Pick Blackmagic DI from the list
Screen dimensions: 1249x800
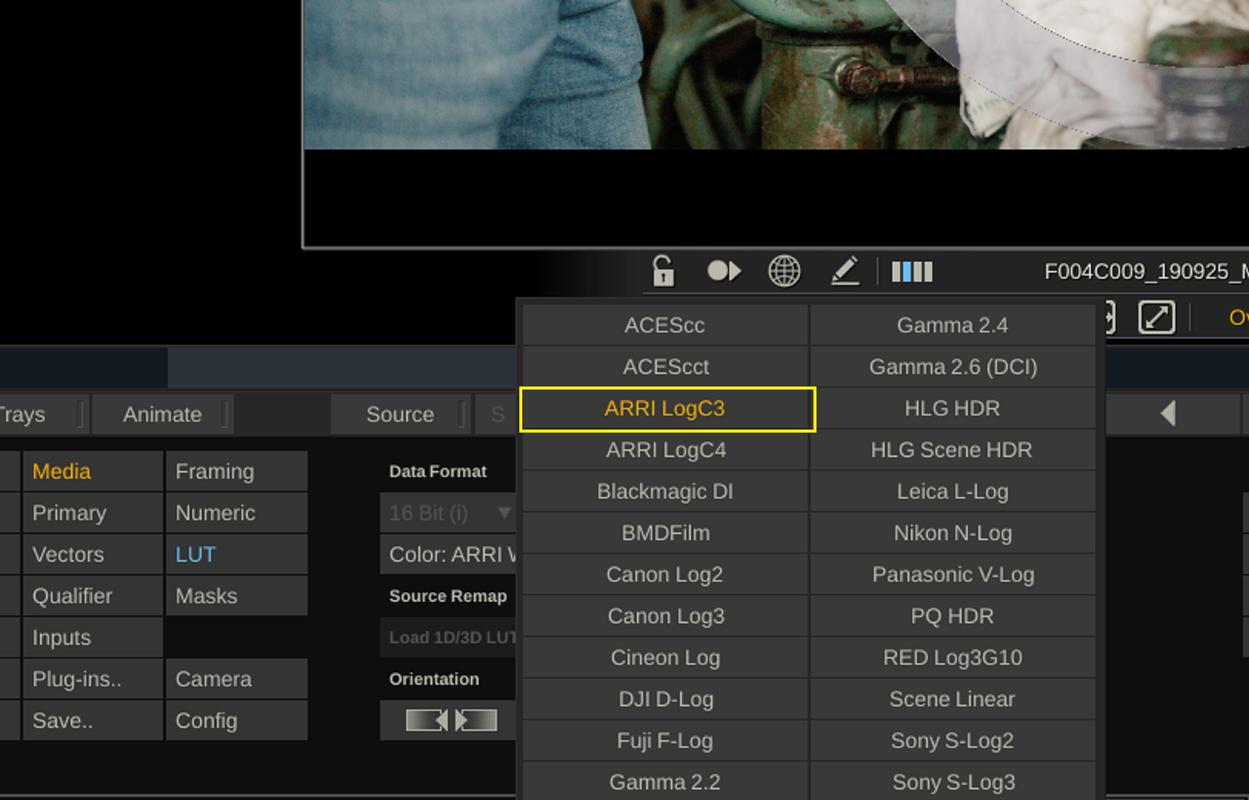pyautogui.click(x=665, y=492)
